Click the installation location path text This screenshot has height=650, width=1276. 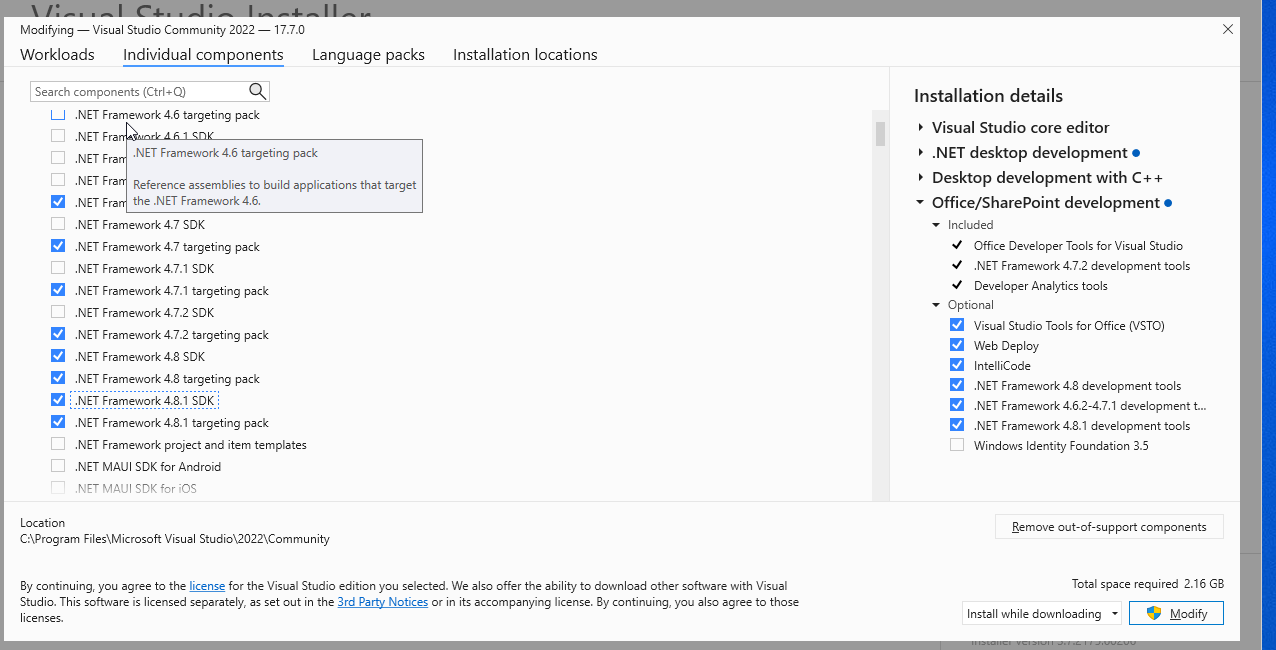point(175,539)
